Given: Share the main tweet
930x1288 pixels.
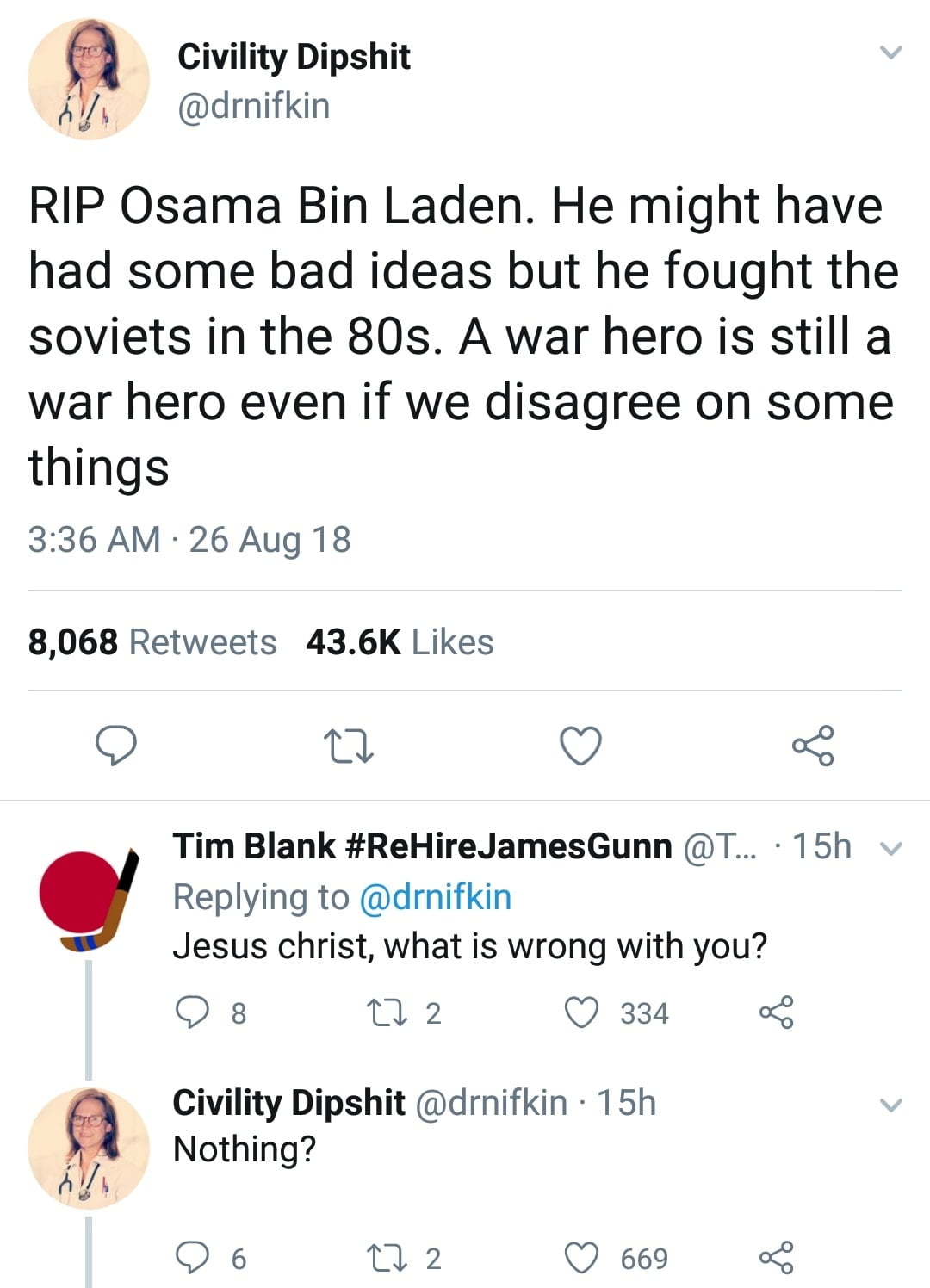Looking at the screenshot, I should [x=813, y=746].
